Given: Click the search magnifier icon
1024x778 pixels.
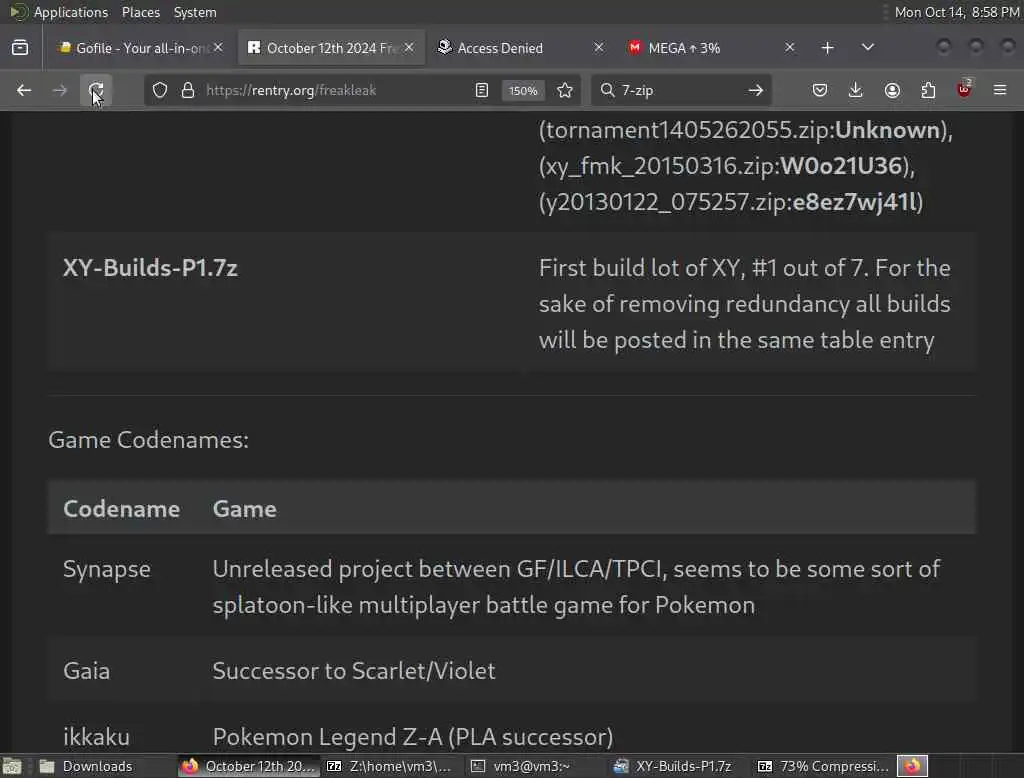Looking at the screenshot, I should (x=607, y=90).
